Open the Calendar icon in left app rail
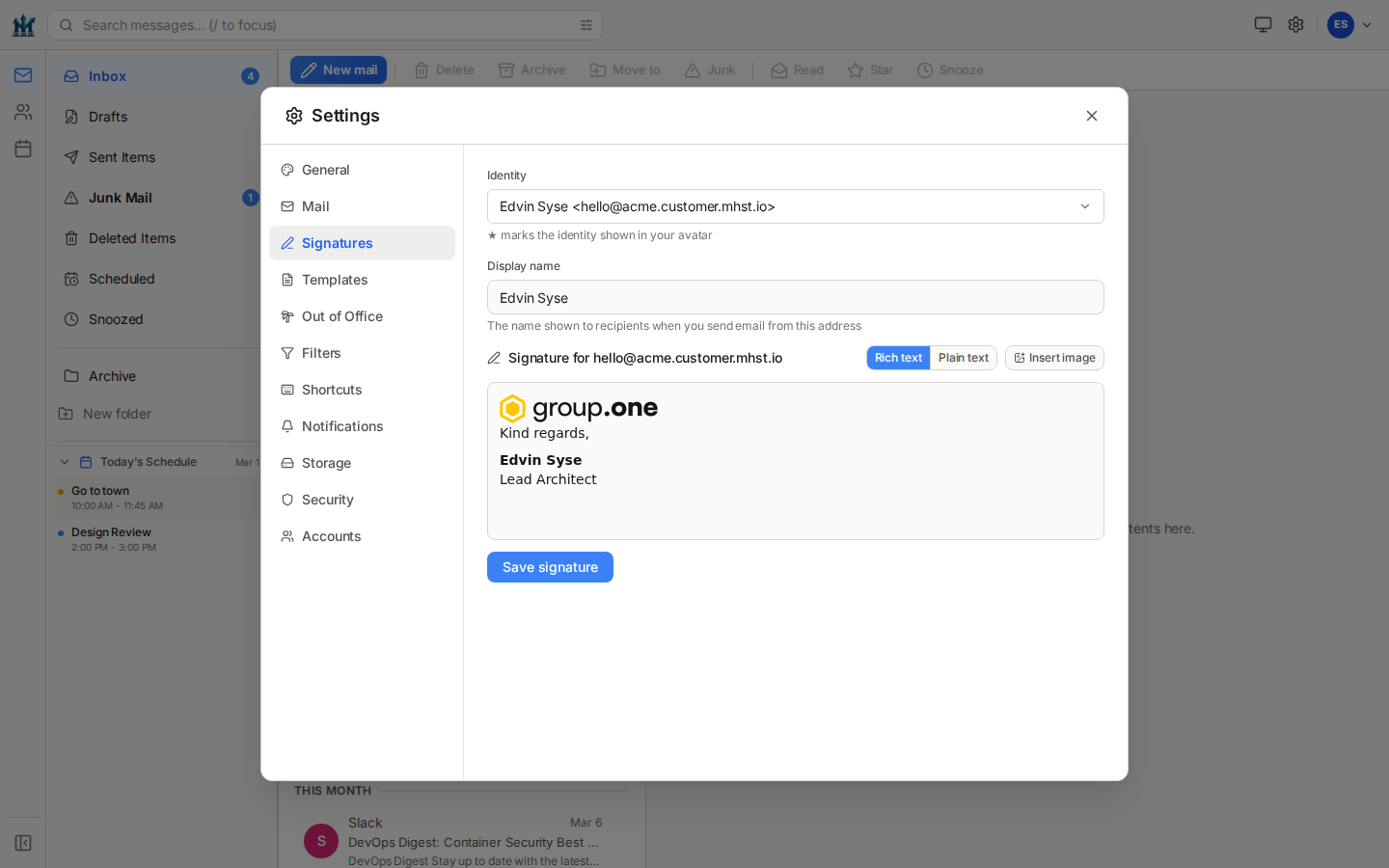 pos(21,148)
